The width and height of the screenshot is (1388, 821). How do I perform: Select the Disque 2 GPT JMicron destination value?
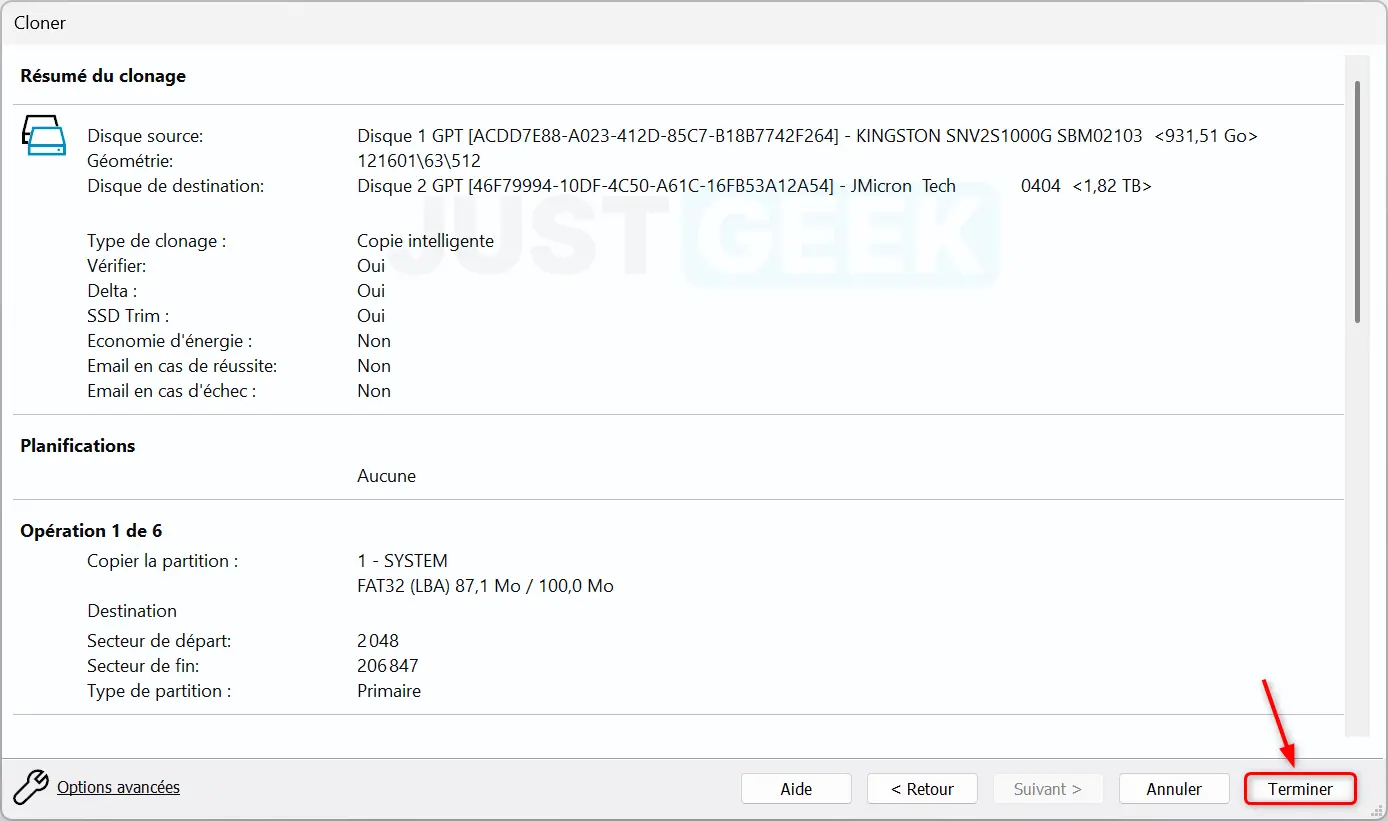tap(754, 186)
